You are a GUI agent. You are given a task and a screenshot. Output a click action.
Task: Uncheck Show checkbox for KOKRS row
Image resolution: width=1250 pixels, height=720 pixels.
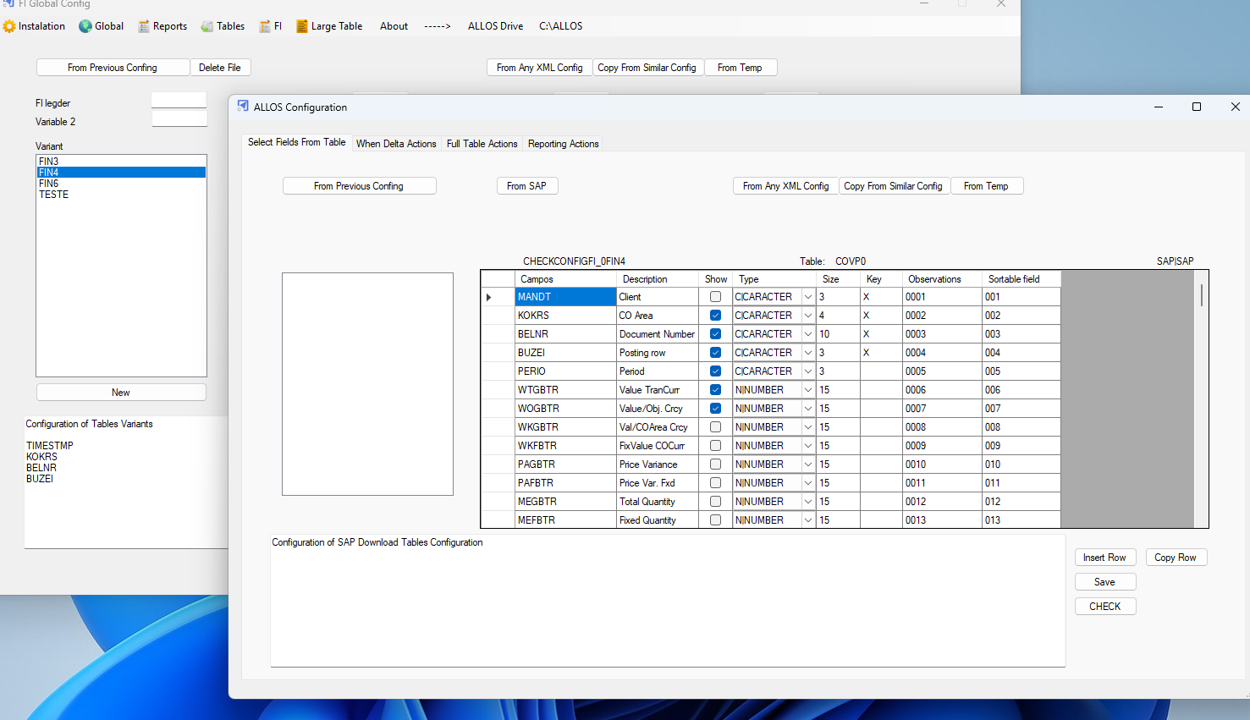coord(715,315)
